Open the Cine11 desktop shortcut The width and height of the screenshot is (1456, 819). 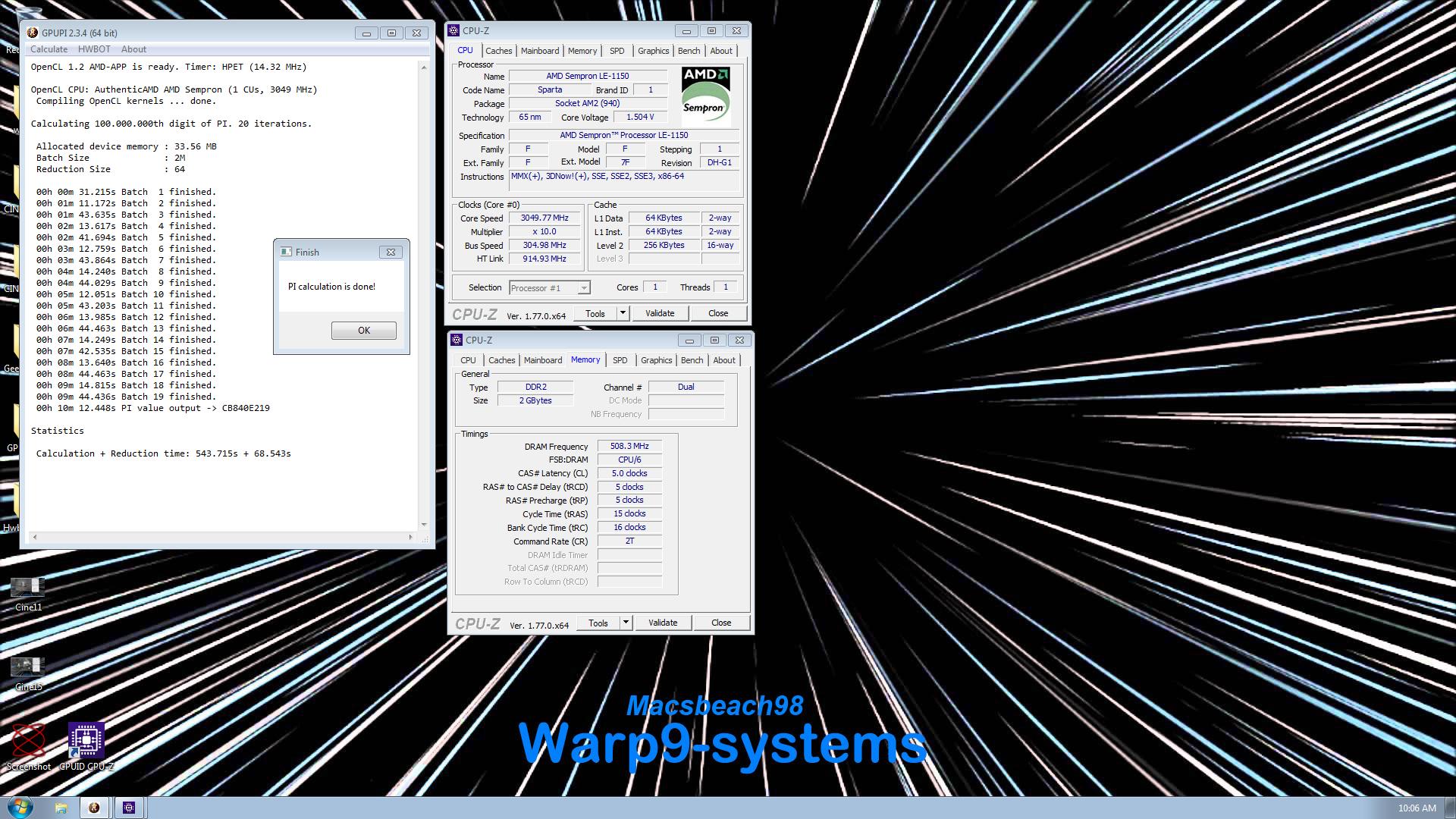(x=28, y=594)
